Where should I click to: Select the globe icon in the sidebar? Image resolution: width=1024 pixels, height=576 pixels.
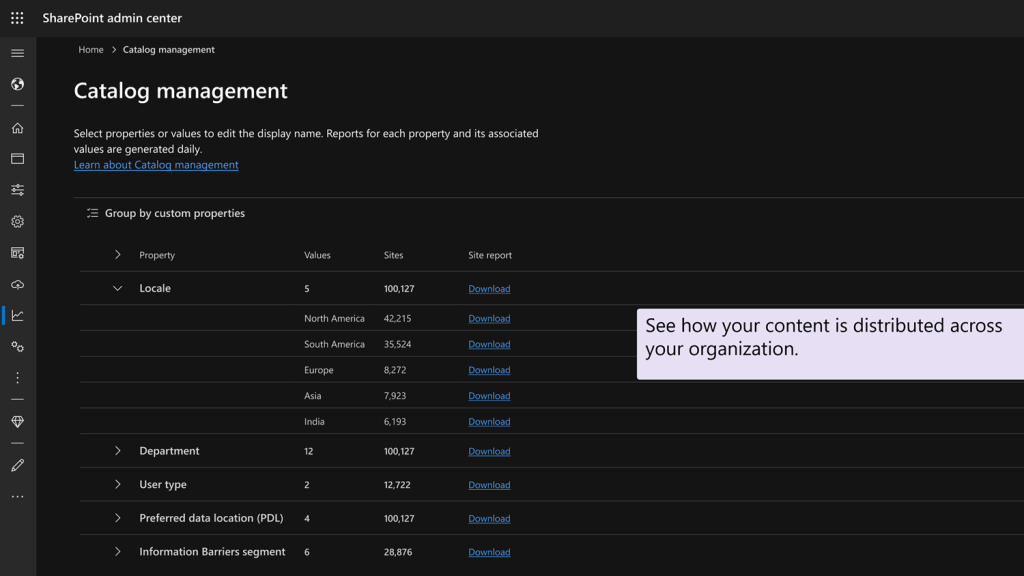pyautogui.click(x=17, y=84)
